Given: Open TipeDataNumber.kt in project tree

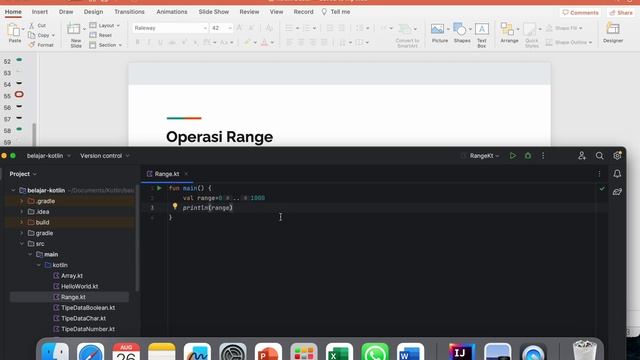Looking at the screenshot, I should (x=84, y=329).
